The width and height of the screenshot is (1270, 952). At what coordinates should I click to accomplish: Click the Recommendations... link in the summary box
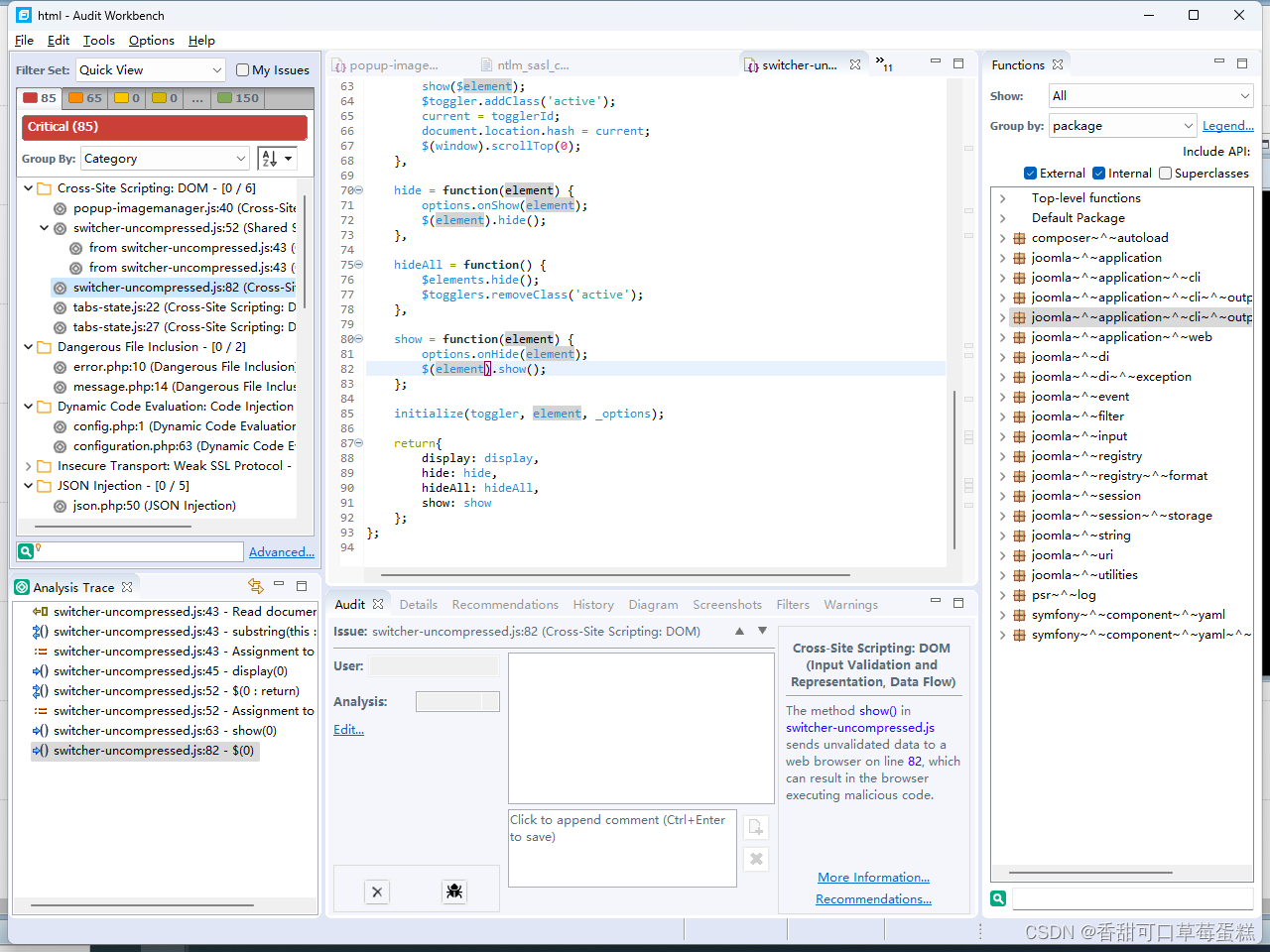(x=873, y=899)
